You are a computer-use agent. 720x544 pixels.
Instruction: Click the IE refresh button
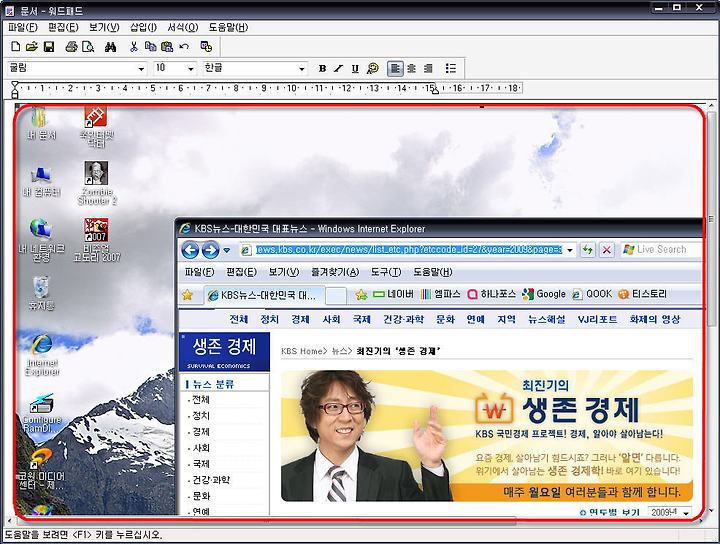pyautogui.click(x=587, y=250)
